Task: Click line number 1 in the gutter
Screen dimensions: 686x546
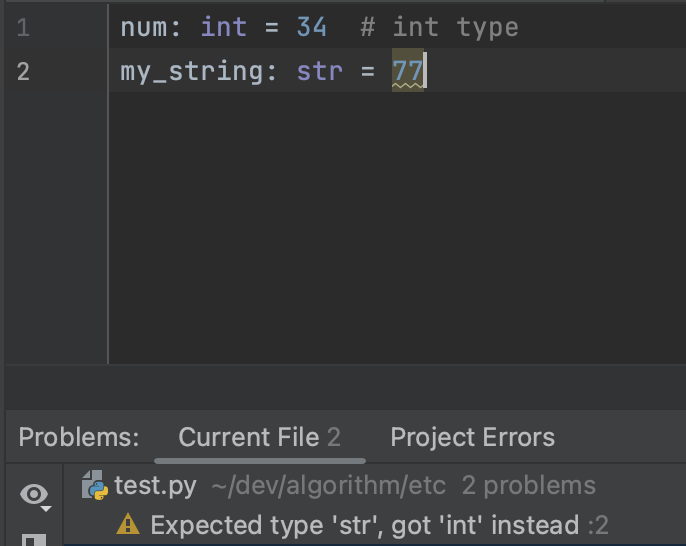Action: [x=23, y=28]
